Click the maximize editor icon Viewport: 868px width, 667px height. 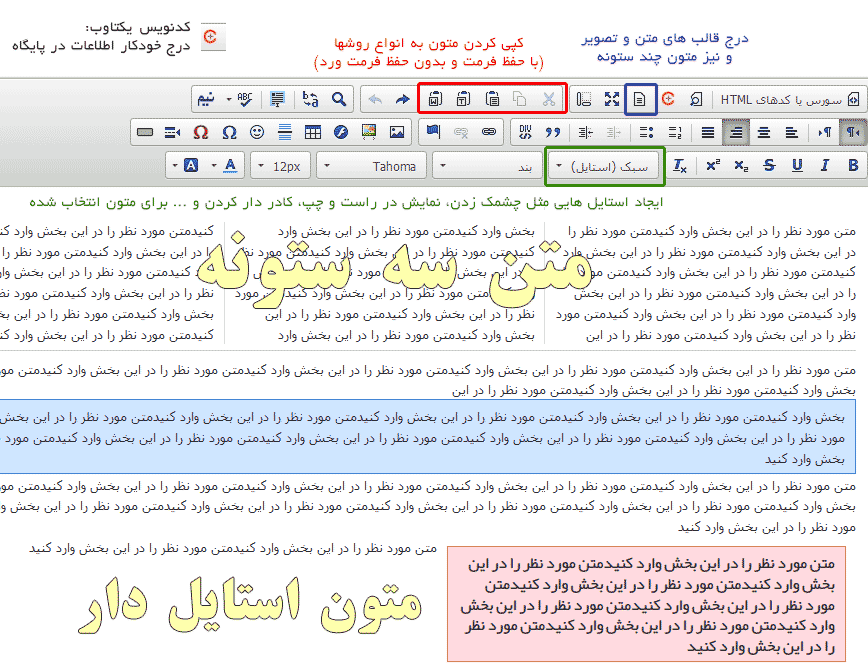612,99
